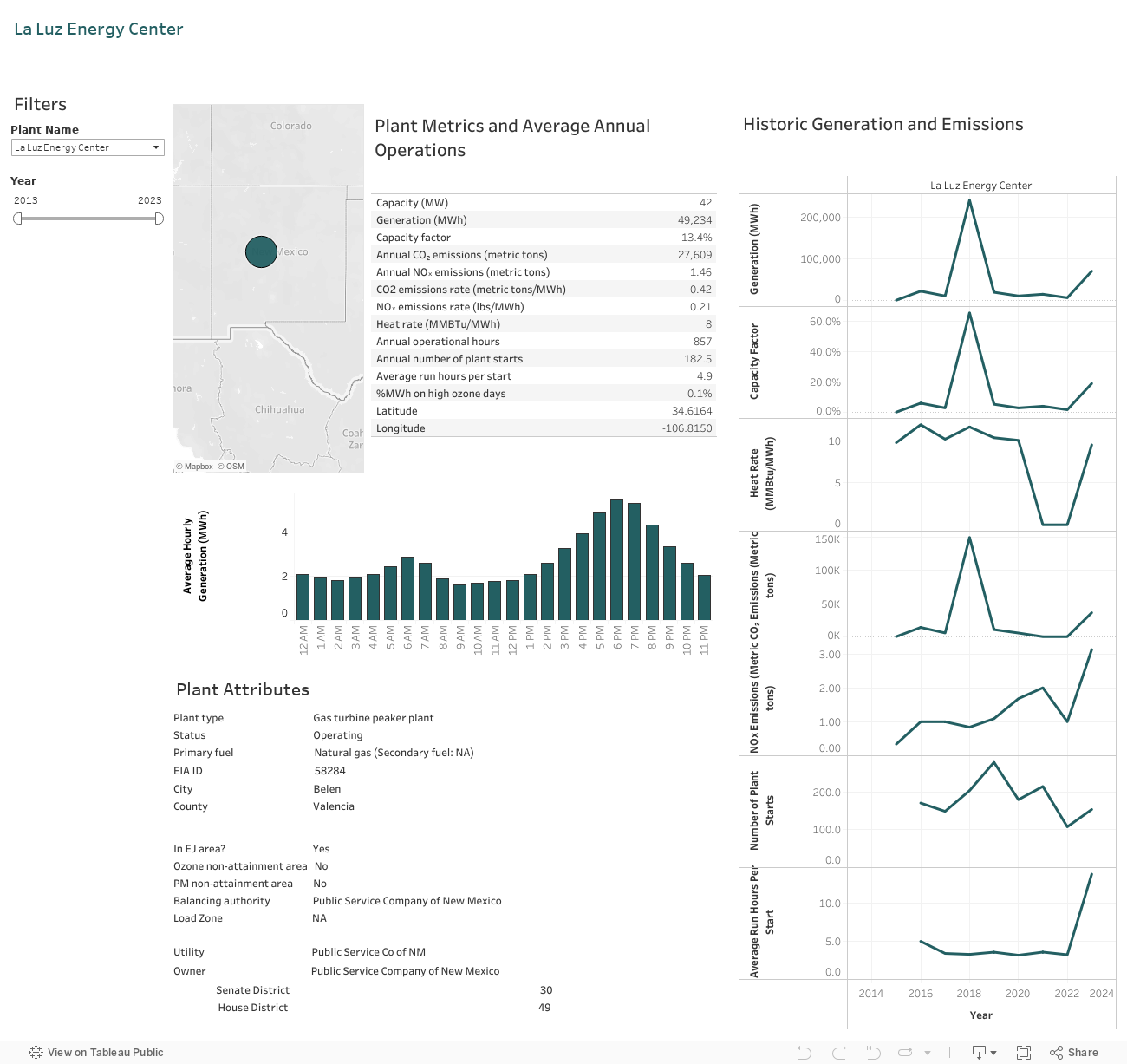Click the Historic Generation and Emissions heading
Image resolution: width=1127 pixels, height=1064 pixels.
(883, 124)
